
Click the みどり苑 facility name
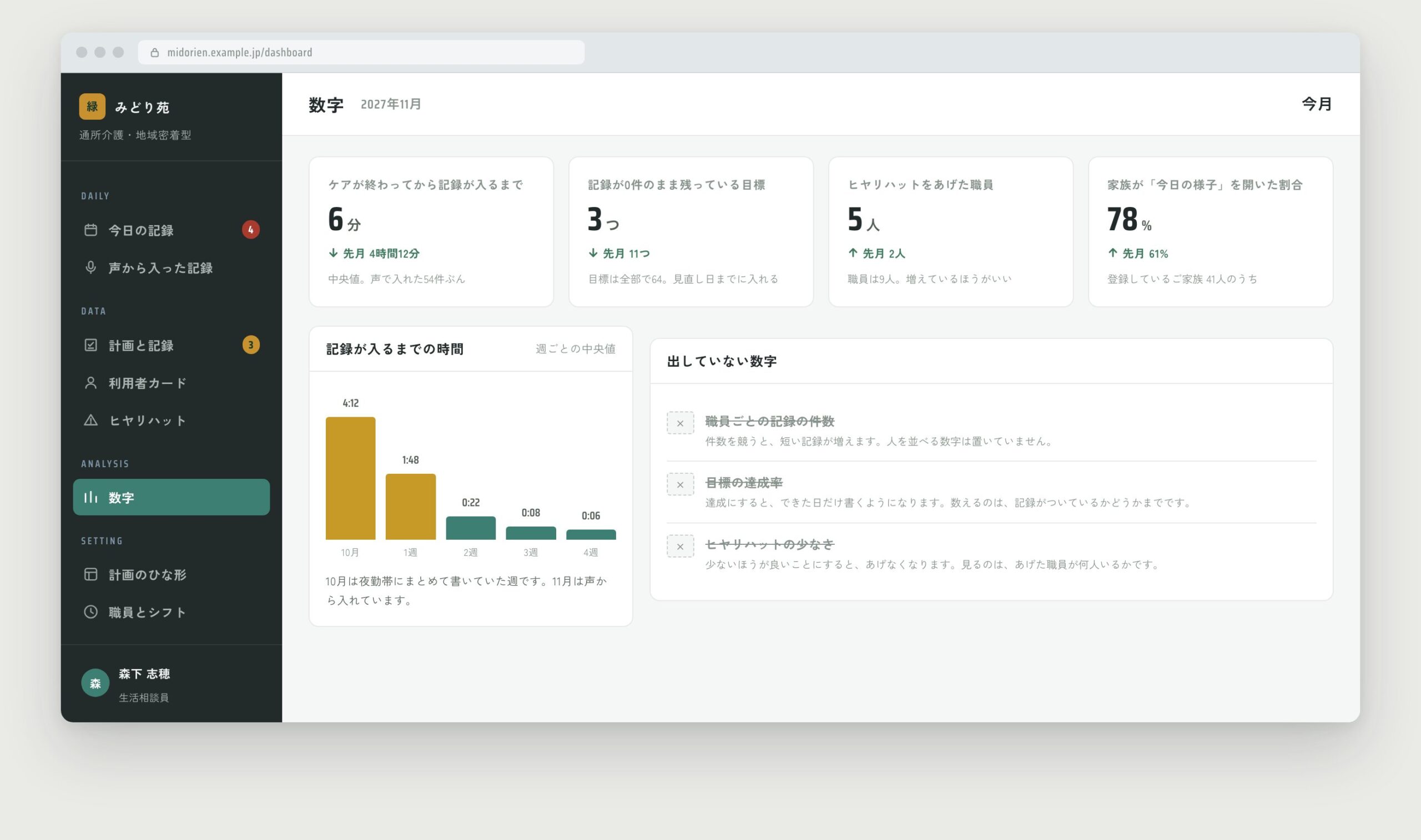click(x=142, y=107)
